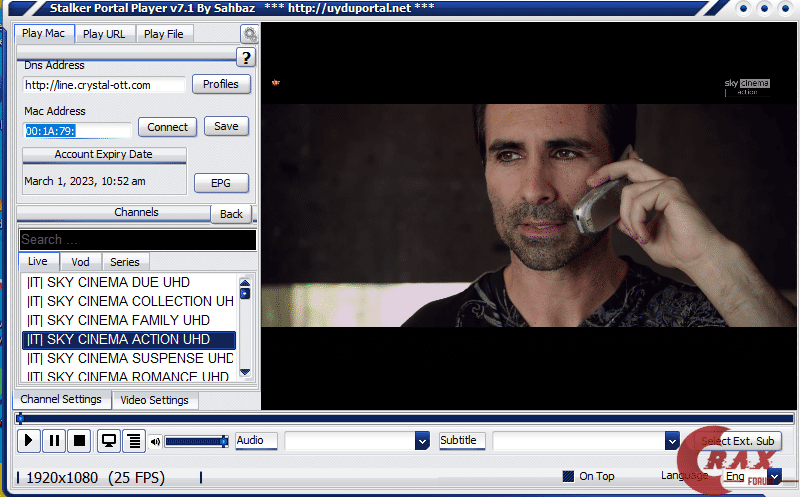Switch to the Play Mac tab

point(43,34)
